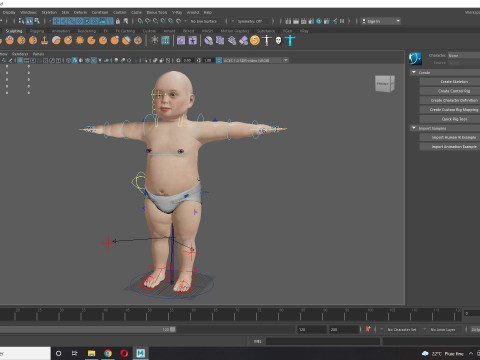Image resolution: width=480 pixels, height=360 pixels.
Task: Open the HumanIK Character dropdown
Action: pyautogui.click(x=464, y=56)
